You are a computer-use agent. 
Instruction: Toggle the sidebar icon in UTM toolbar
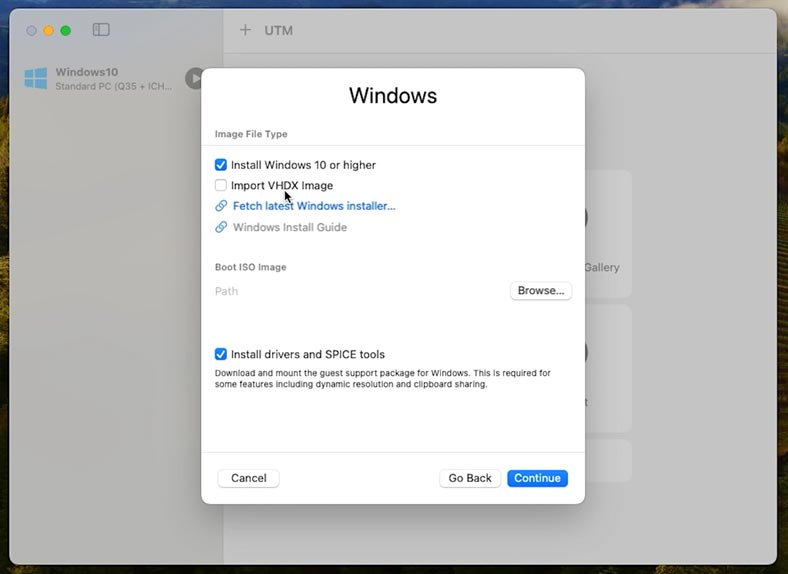(101, 30)
